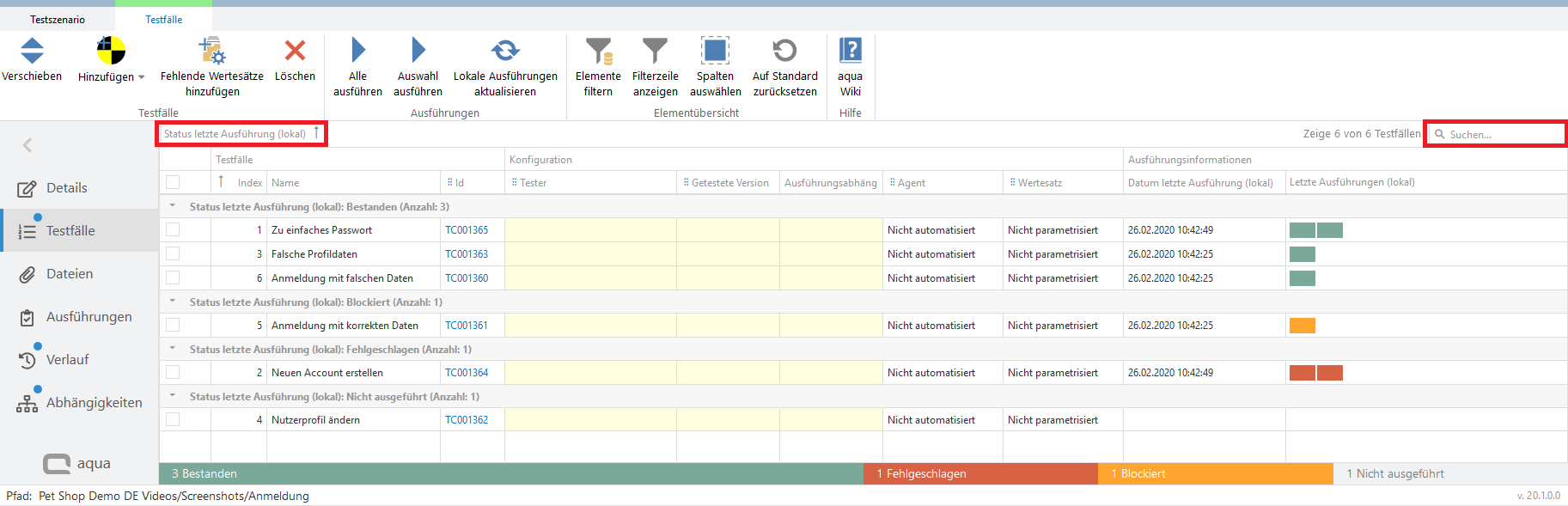Open the Hinzufügen dropdown menu
Screen dimensions: 1568x506
pyautogui.click(x=141, y=77)
